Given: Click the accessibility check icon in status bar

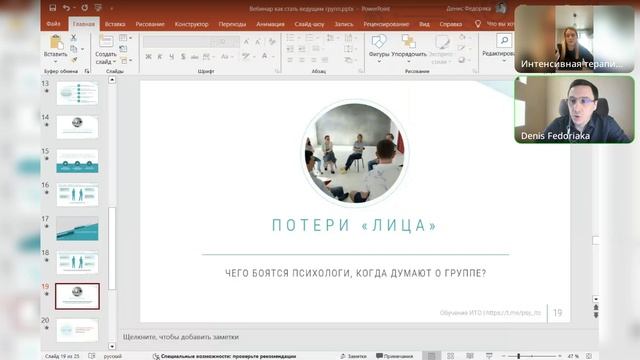Looking at the screenshot, I should (156, 356).
